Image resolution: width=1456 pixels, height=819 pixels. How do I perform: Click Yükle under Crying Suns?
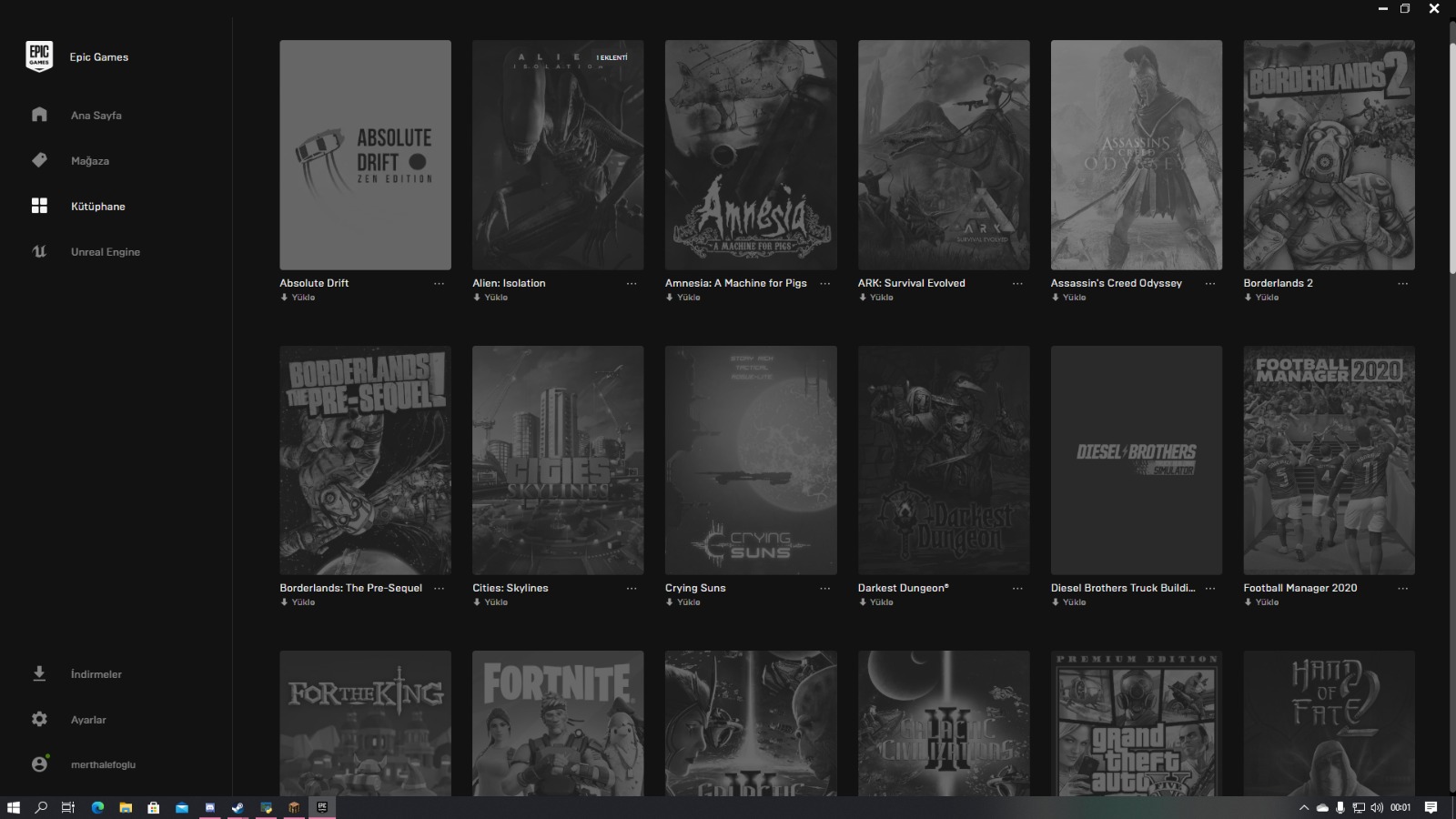click(683, 602)
